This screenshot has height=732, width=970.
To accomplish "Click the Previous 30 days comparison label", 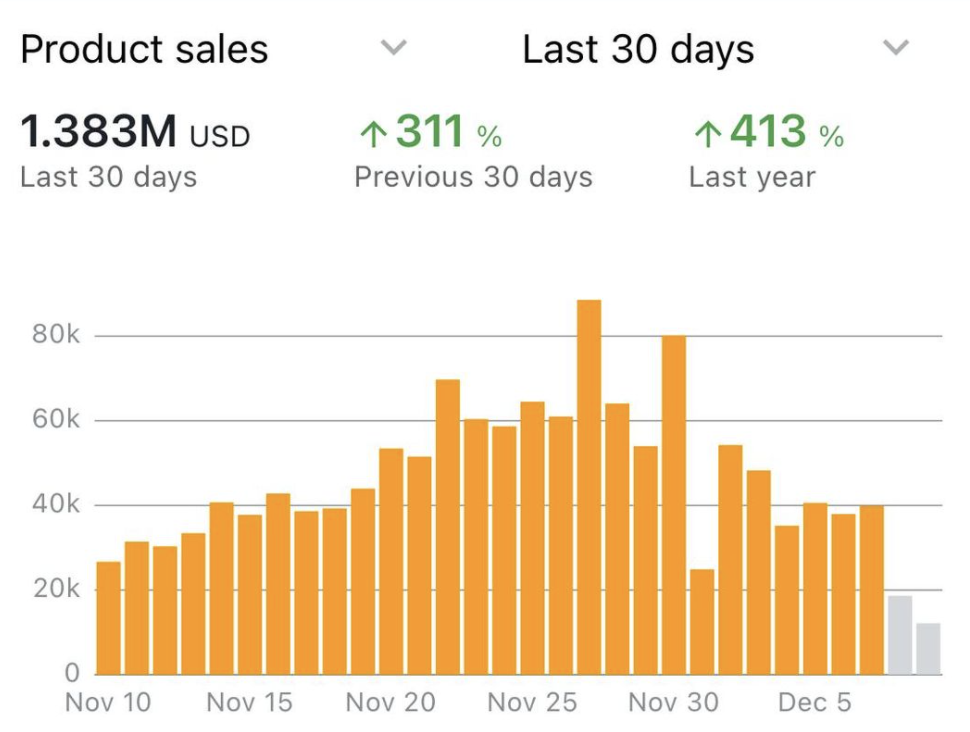I will [x=473, y=178].
